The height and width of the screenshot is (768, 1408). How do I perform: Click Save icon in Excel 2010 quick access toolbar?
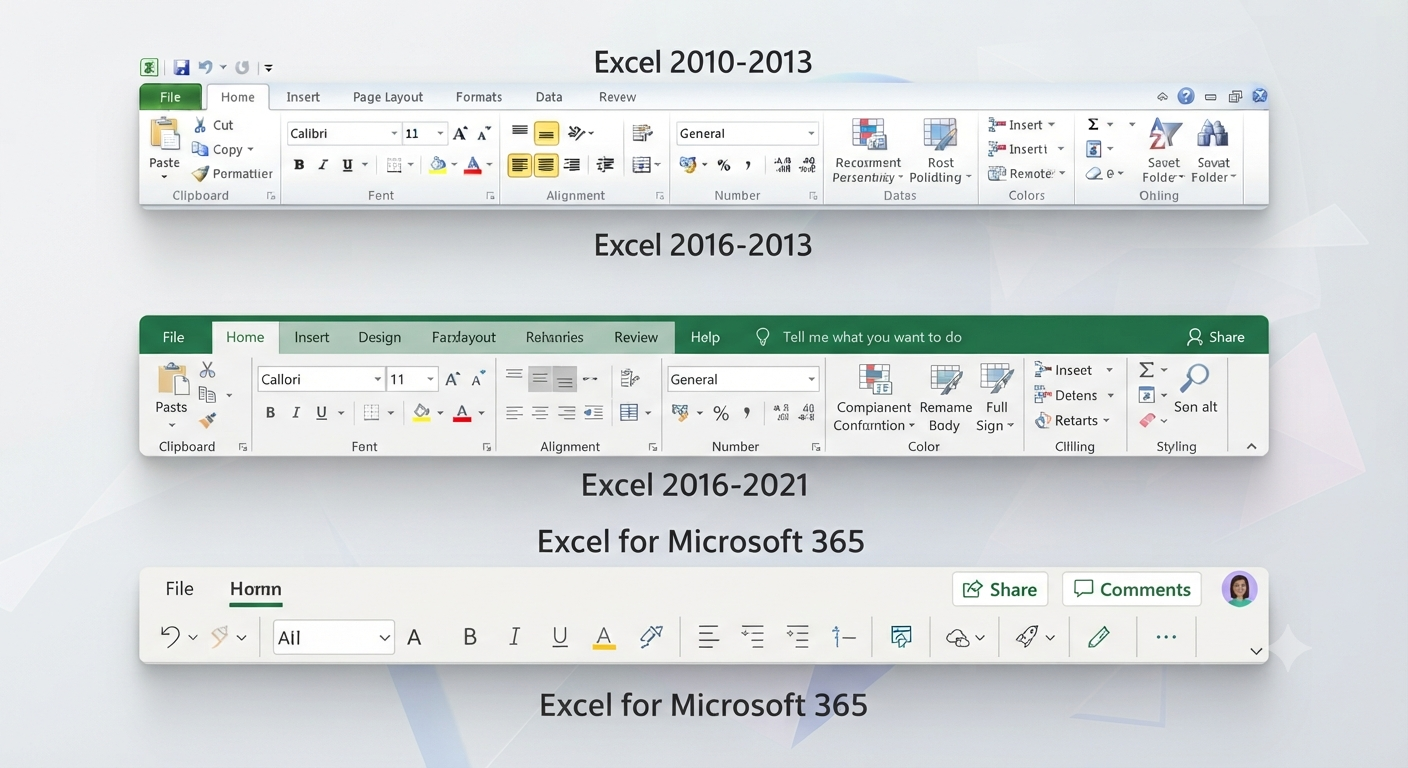pos(181,68)
